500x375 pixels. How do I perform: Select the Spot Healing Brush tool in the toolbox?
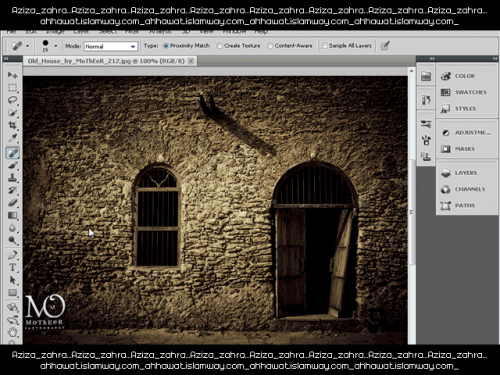pyautogui.click(x=13, y=153)
